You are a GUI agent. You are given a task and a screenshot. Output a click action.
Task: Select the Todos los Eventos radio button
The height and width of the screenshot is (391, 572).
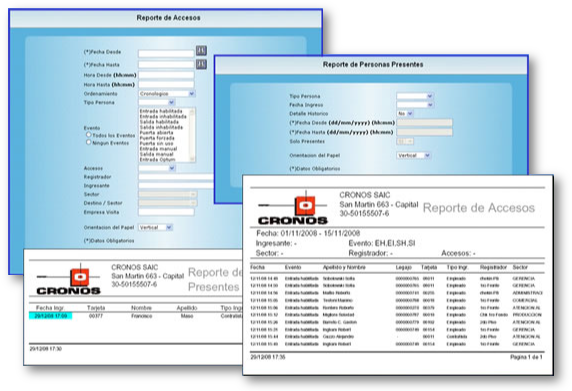(88, 135)
